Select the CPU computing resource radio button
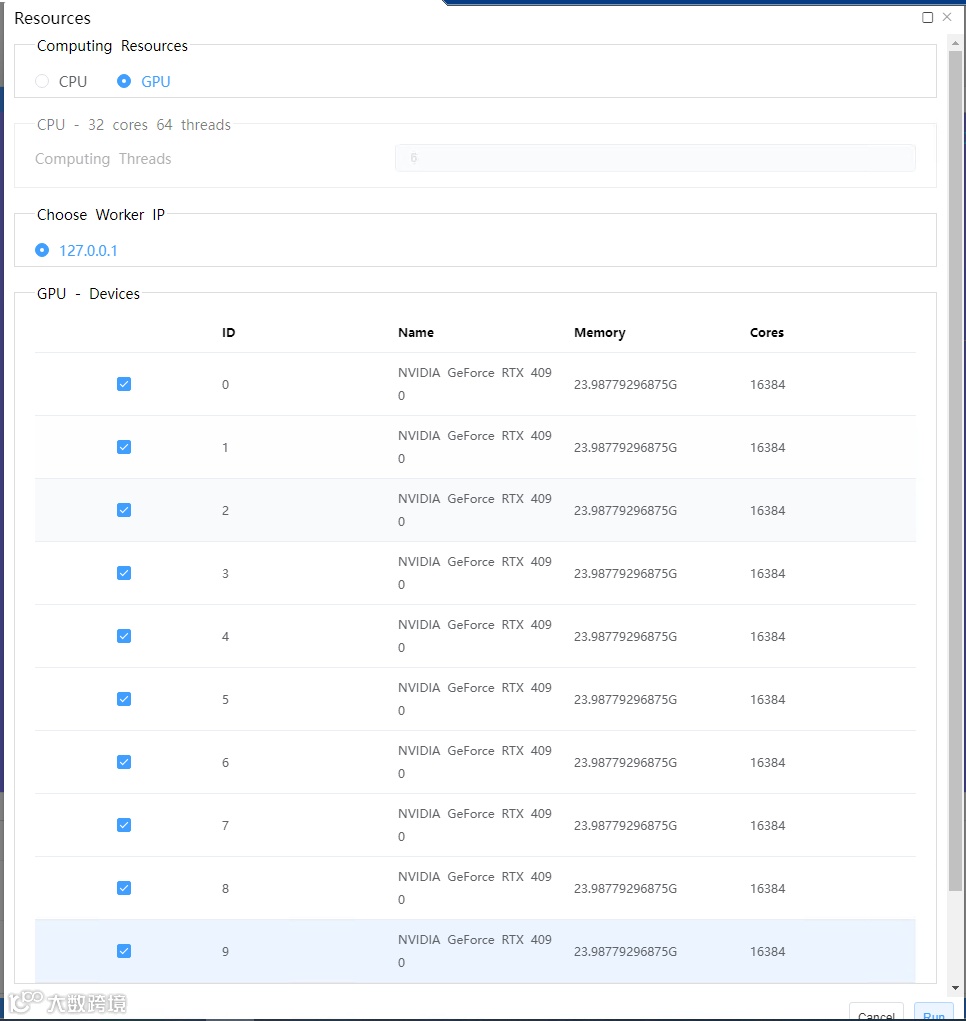 42,81
